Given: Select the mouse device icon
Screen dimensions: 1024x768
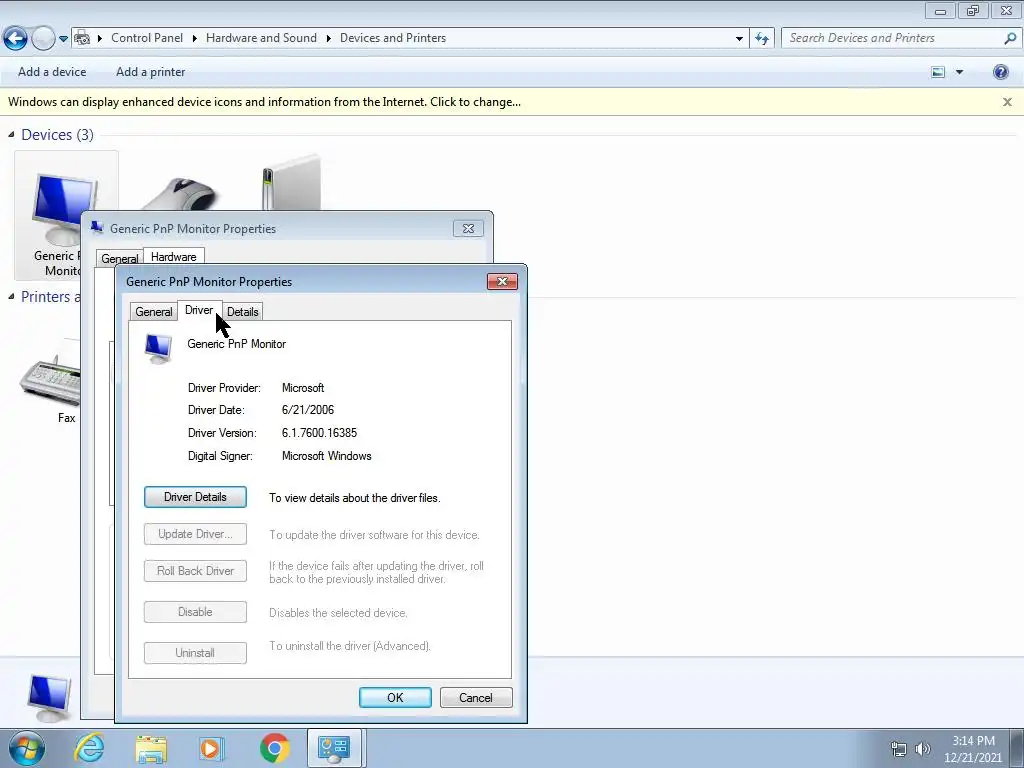Looking at the screenshot, I should coord(179,193).
